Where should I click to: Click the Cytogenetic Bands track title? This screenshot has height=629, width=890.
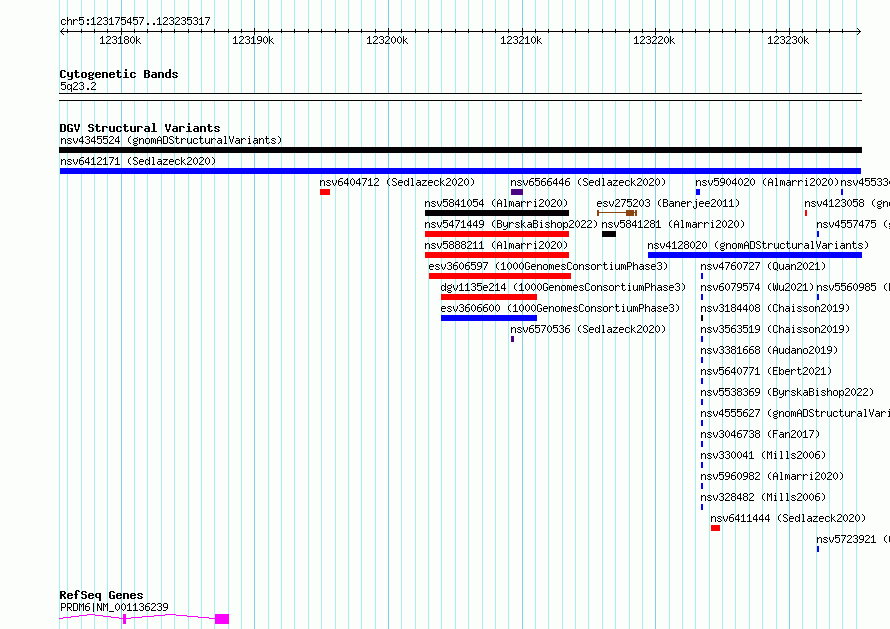(x=119, y=74)
